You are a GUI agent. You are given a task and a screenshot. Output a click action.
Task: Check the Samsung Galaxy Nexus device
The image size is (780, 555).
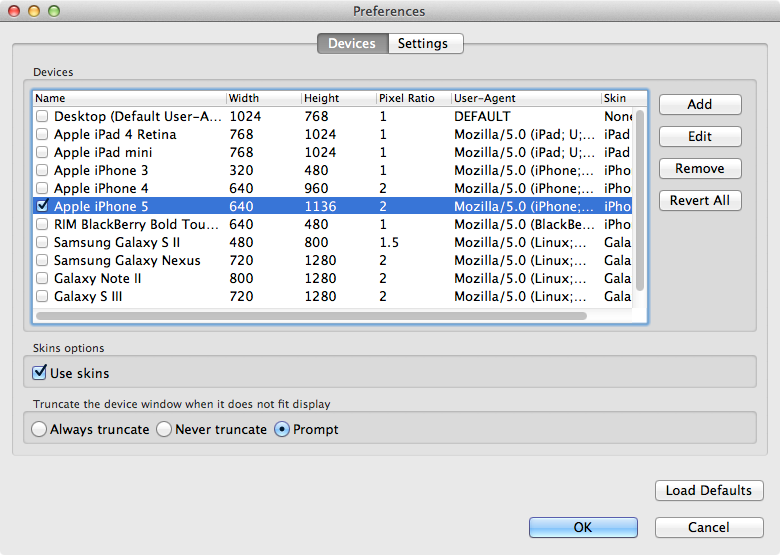coord(42,260)
